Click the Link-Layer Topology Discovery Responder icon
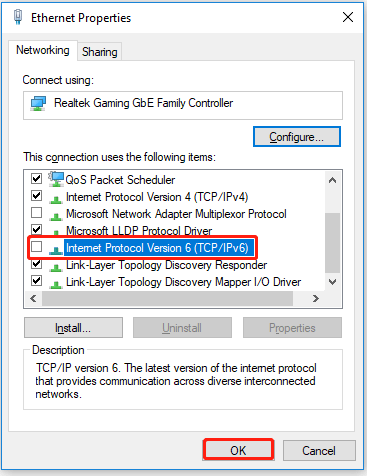The height and width of the screenshot is (476, 367). coord(56,267)
